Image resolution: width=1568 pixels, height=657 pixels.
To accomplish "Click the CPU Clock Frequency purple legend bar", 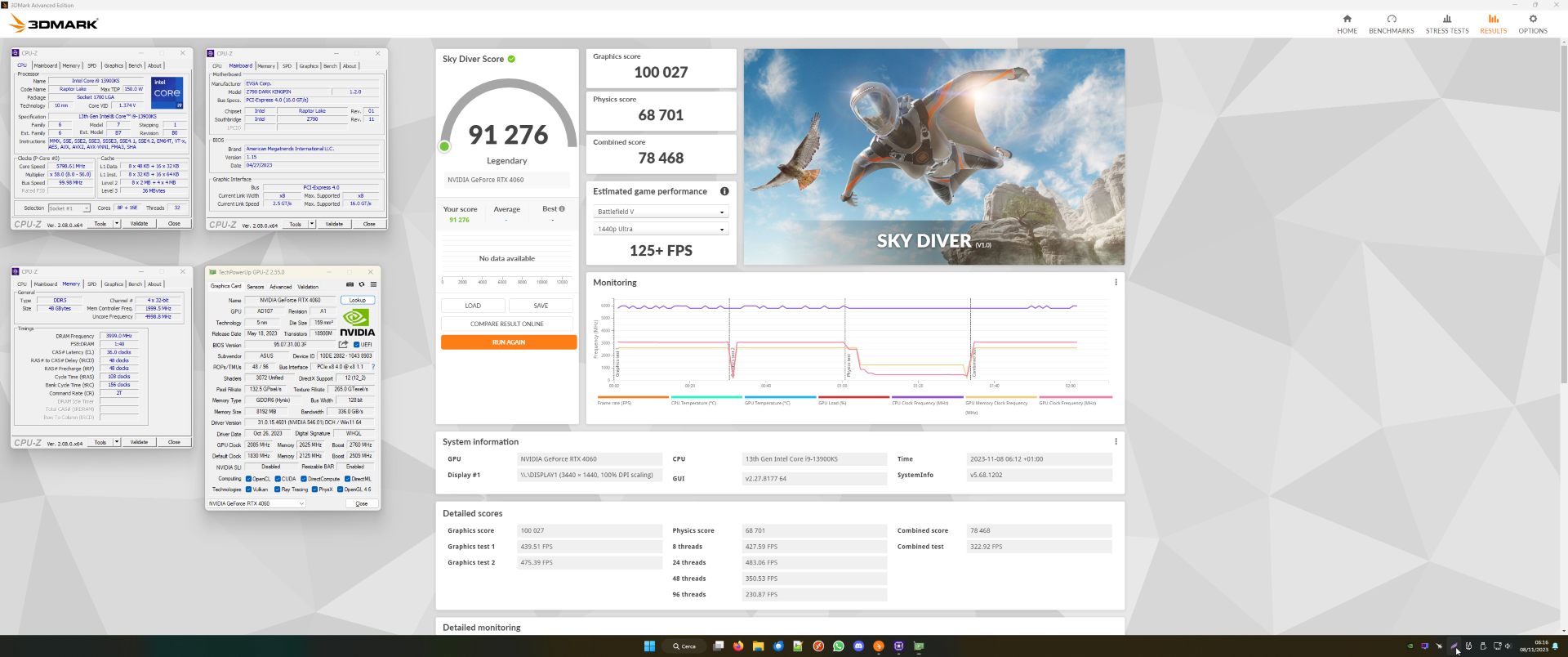I will 927,397.
